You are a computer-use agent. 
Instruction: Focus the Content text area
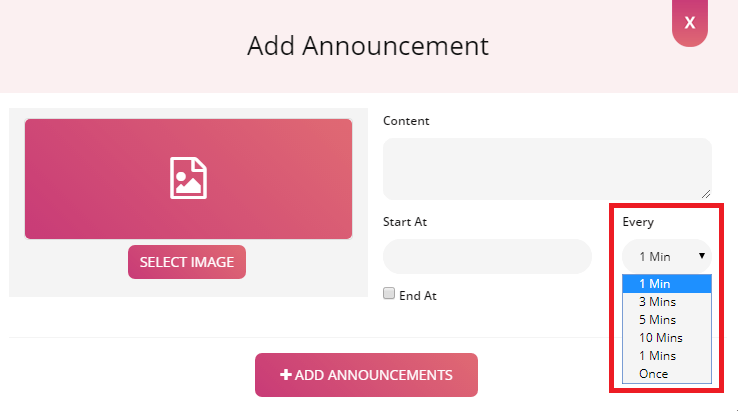547,169
